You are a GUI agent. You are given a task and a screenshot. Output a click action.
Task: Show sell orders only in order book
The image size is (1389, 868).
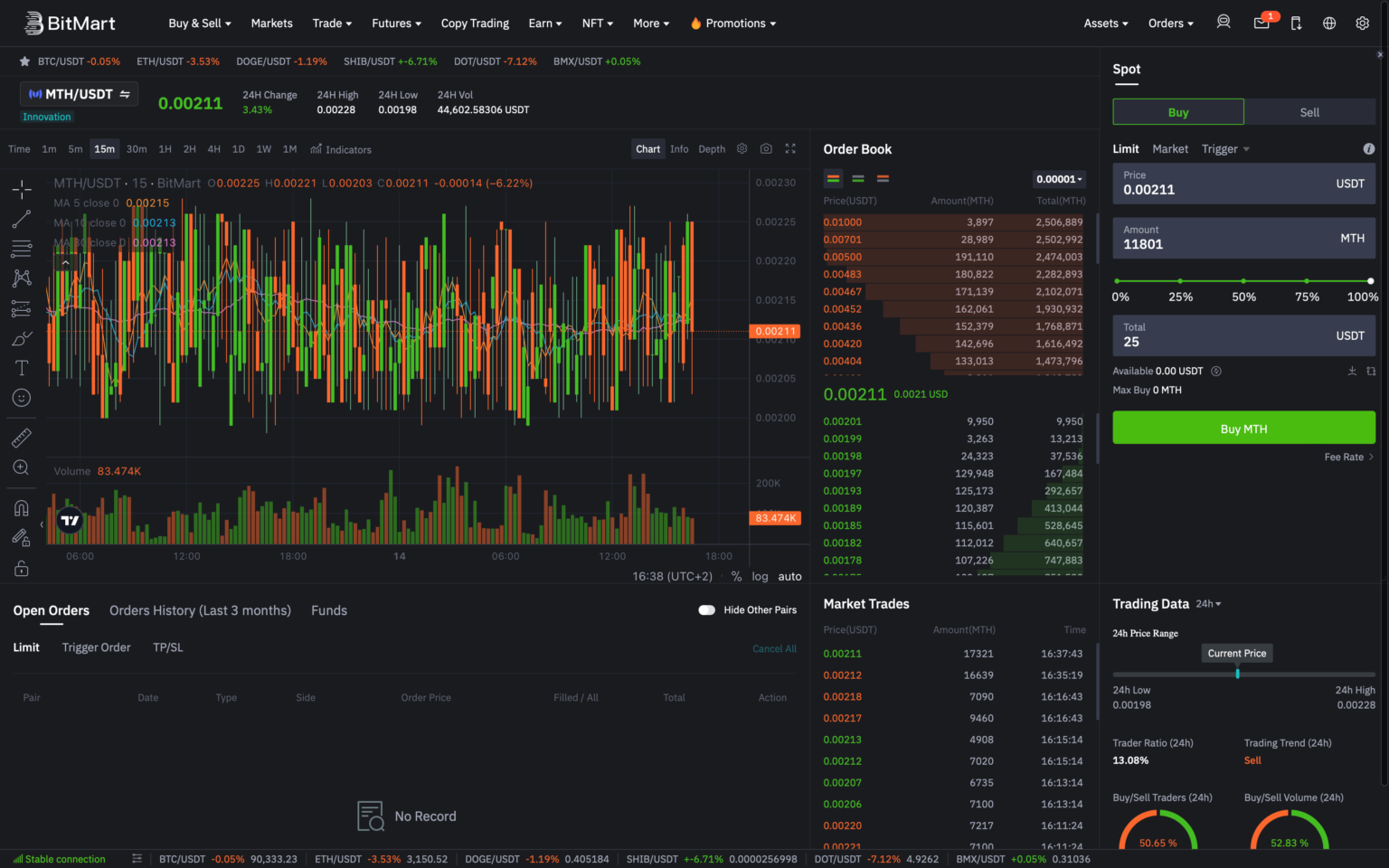pyautogui.click(x=883, y=178)
